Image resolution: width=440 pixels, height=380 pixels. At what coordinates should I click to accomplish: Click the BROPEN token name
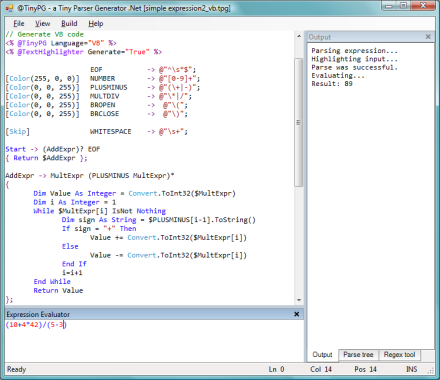click(103, 105)
